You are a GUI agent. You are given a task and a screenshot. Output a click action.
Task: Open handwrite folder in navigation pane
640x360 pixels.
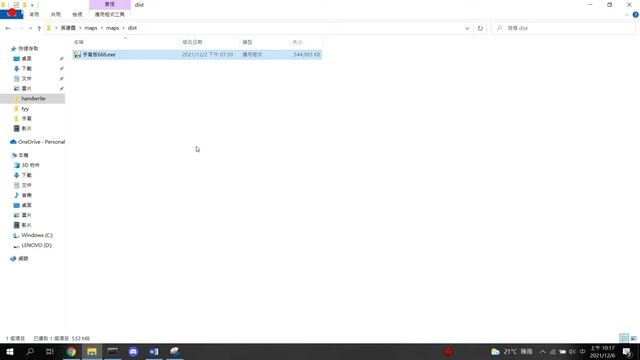(33, 98)
